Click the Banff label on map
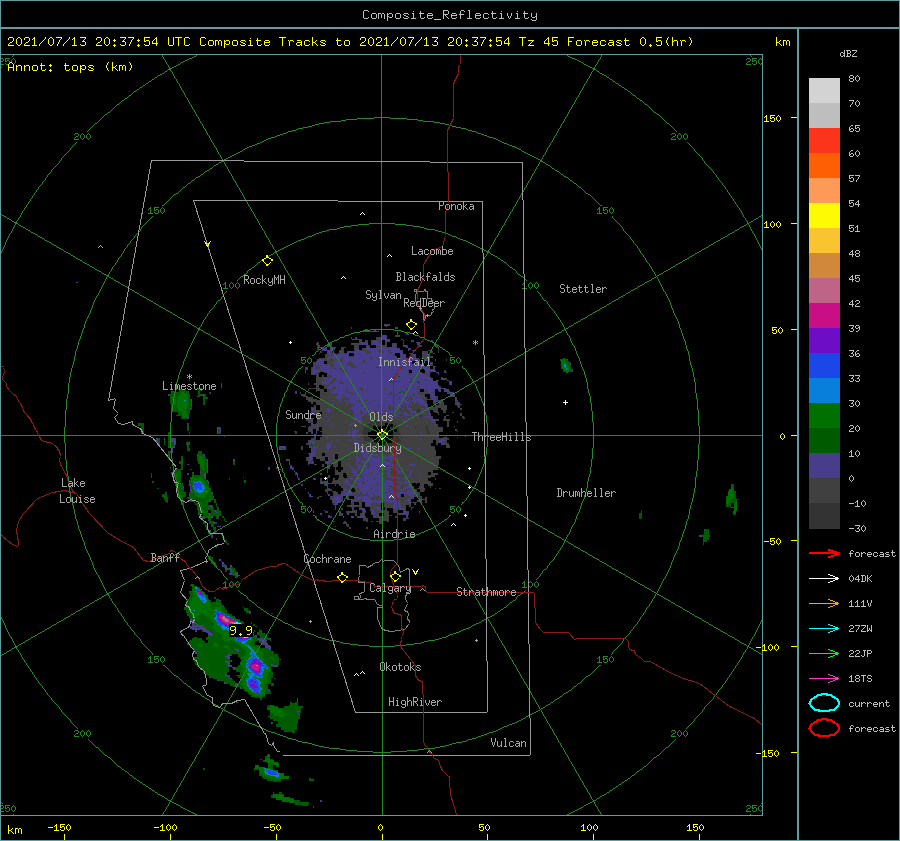This screenshot has height=841, width=900. coord(165,557)
